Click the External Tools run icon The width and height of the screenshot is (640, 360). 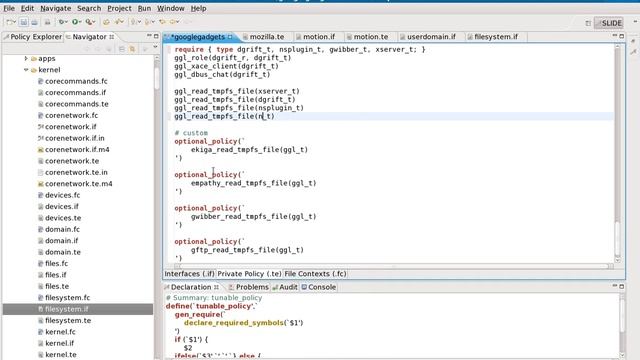pyautogui.click(x=89, y=22)
